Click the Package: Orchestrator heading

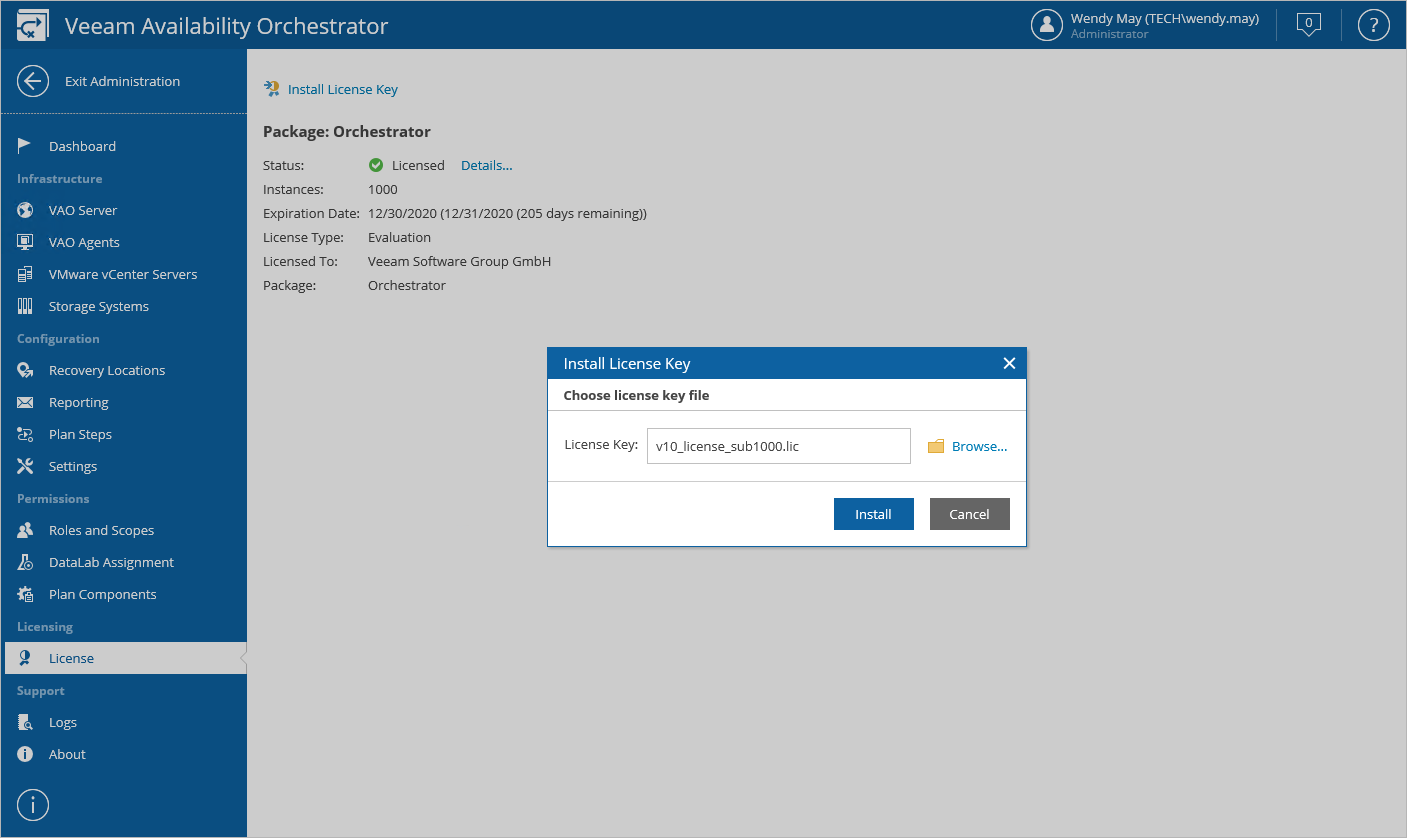(x=347, y=132)
